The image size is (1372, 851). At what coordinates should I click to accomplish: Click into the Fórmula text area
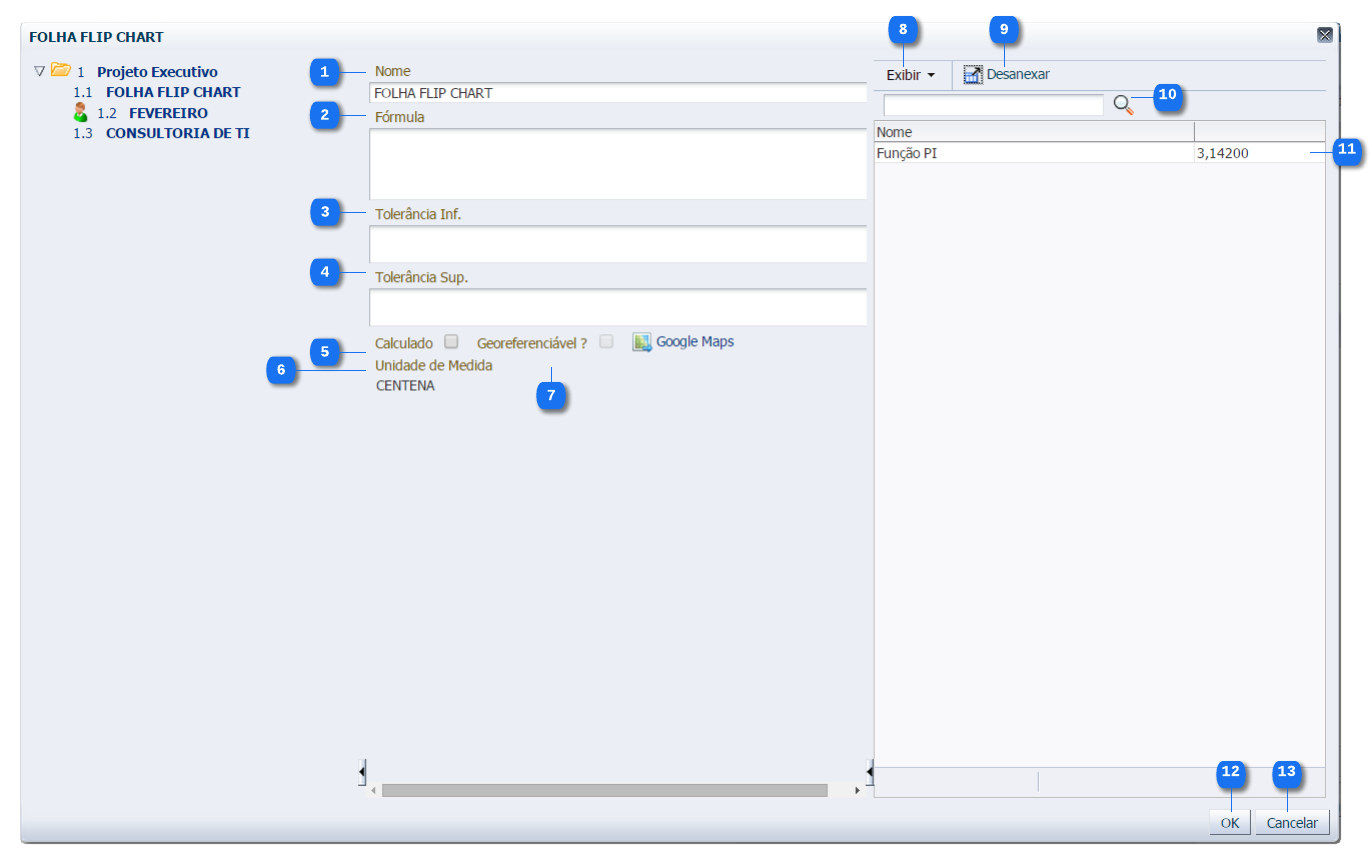(617, 164)
